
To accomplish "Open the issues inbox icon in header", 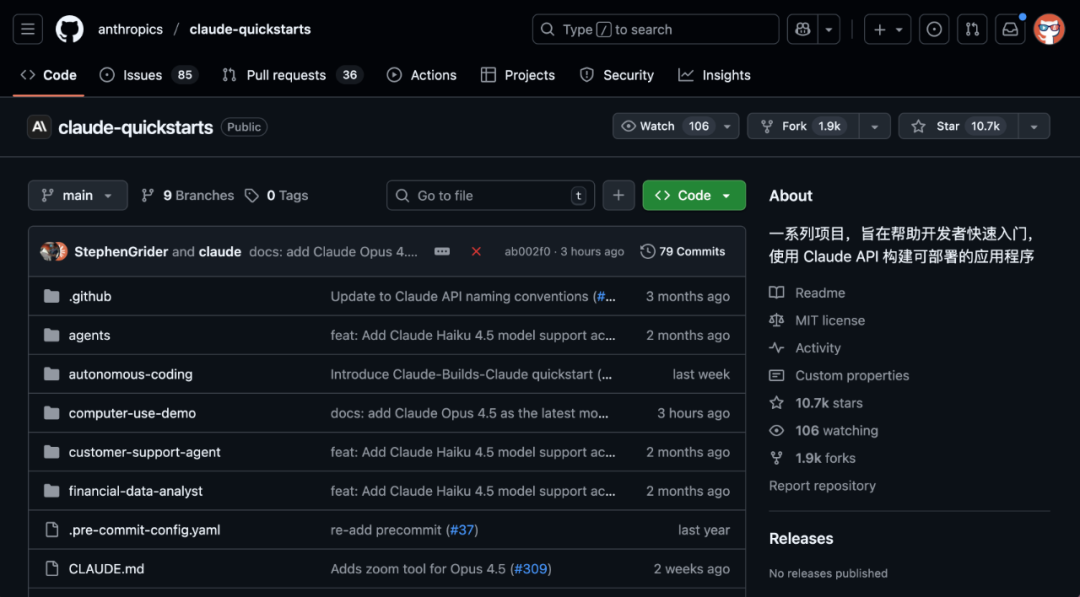I will [934, 29].
